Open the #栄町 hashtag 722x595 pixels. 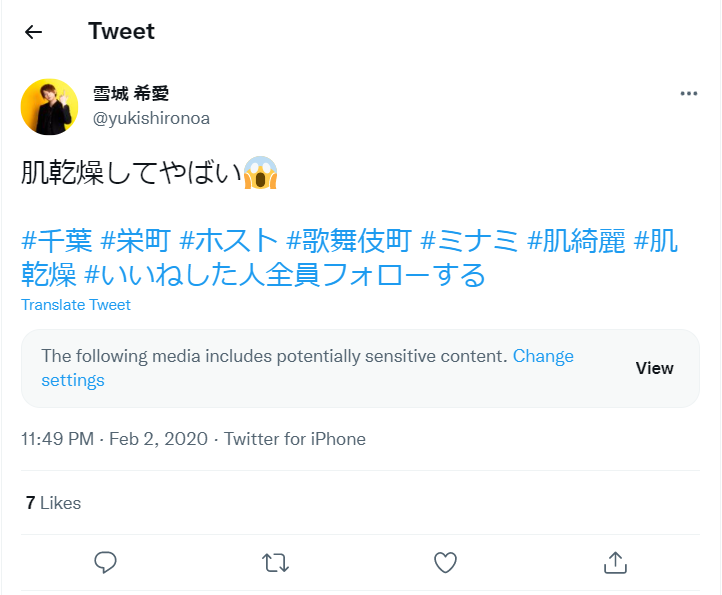[x=136, y=241]
